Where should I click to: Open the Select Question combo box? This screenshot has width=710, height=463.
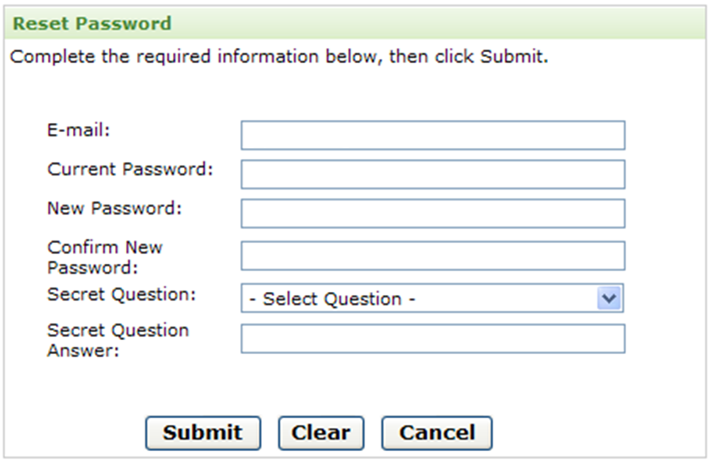(x=420, y=299)
